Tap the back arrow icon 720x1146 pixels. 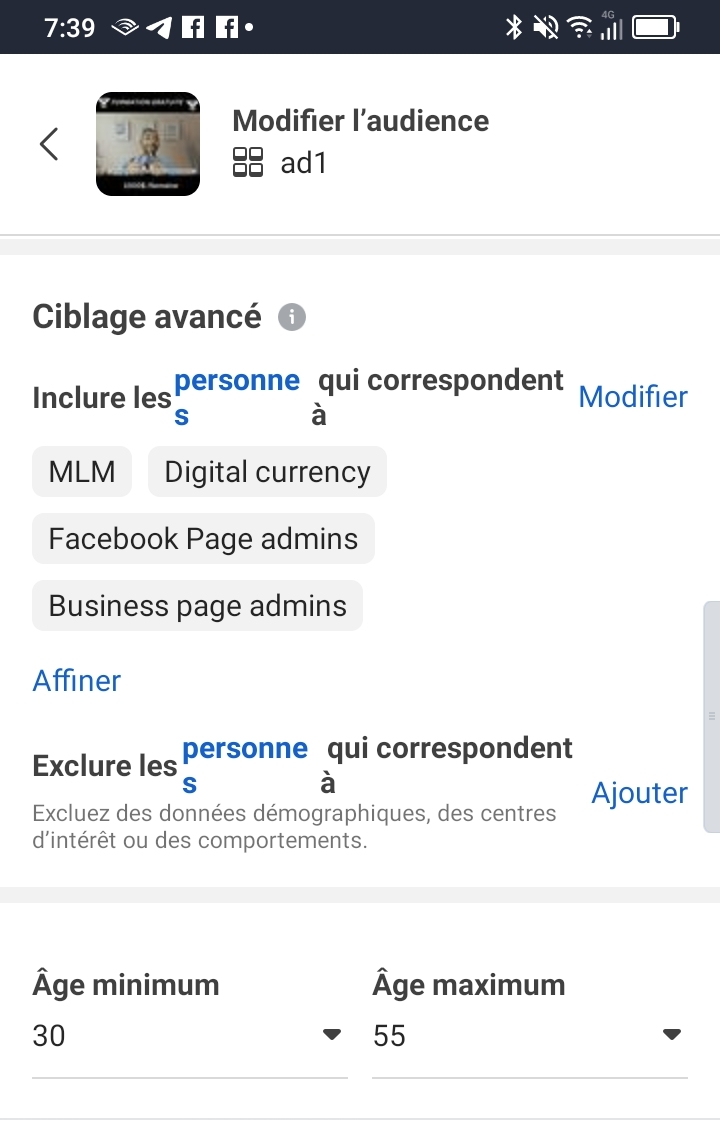(x=49, y=144)
